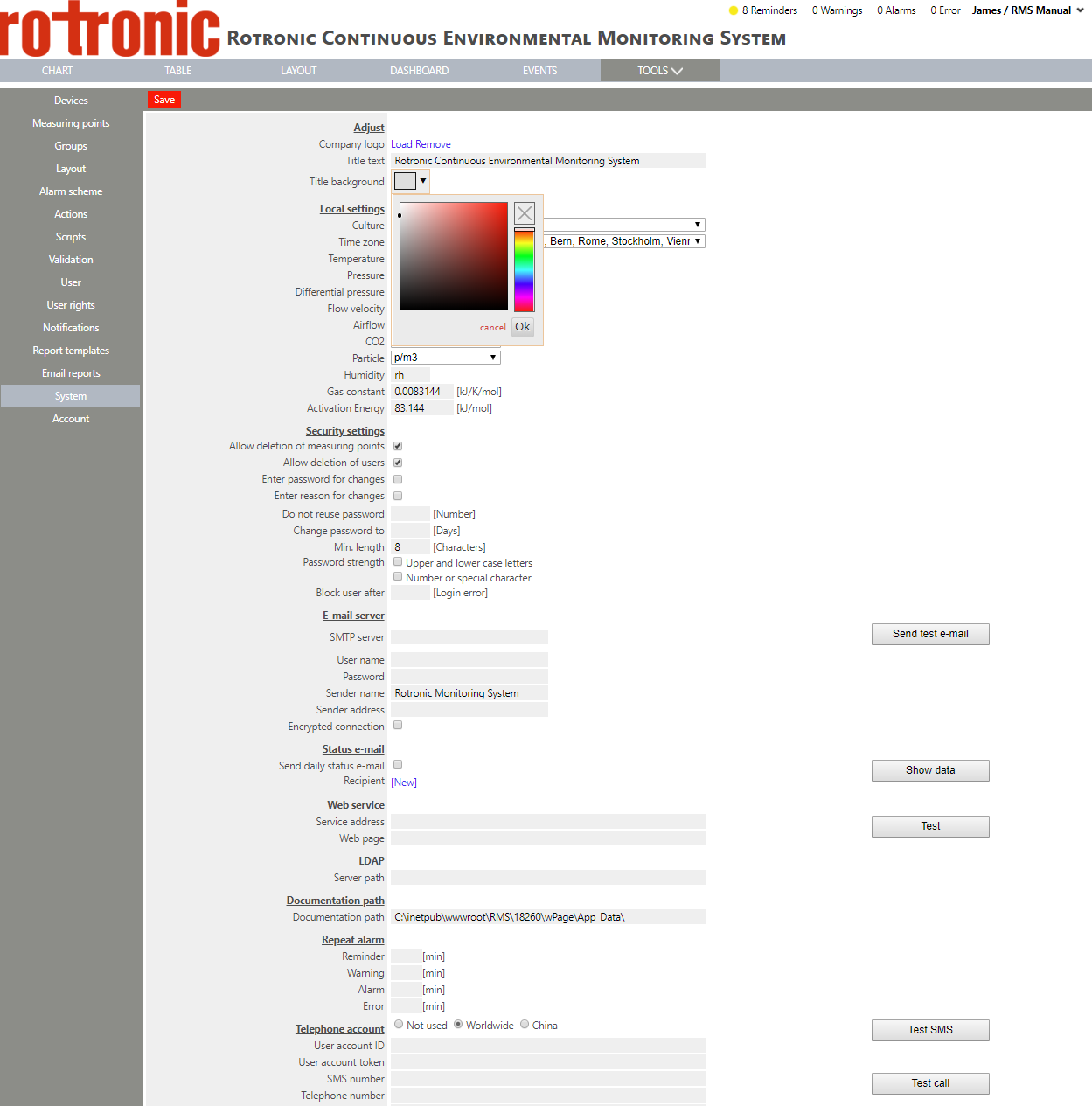Open Devices in the sidebar
1092x1106 pixels.
coord(71,101)
